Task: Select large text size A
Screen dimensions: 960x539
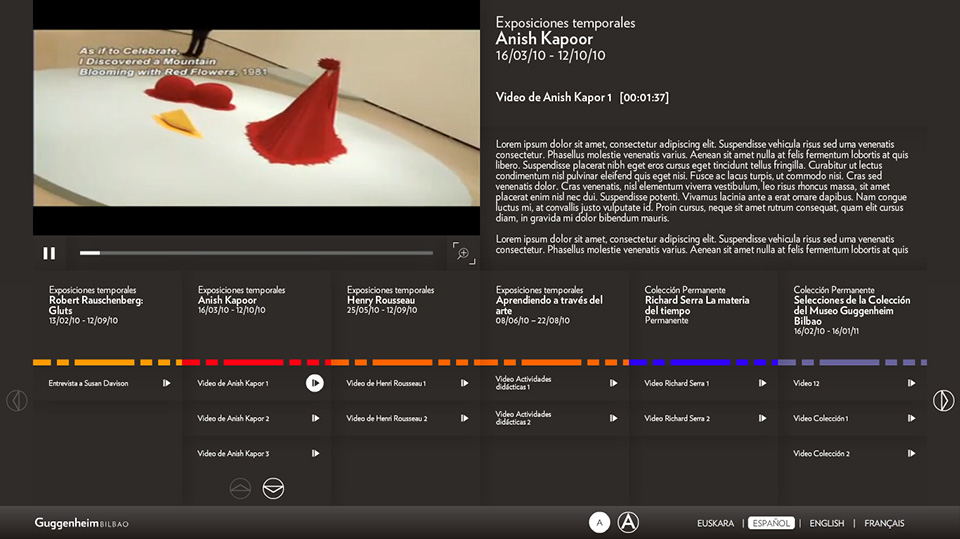Action: [x=628, y=522]
